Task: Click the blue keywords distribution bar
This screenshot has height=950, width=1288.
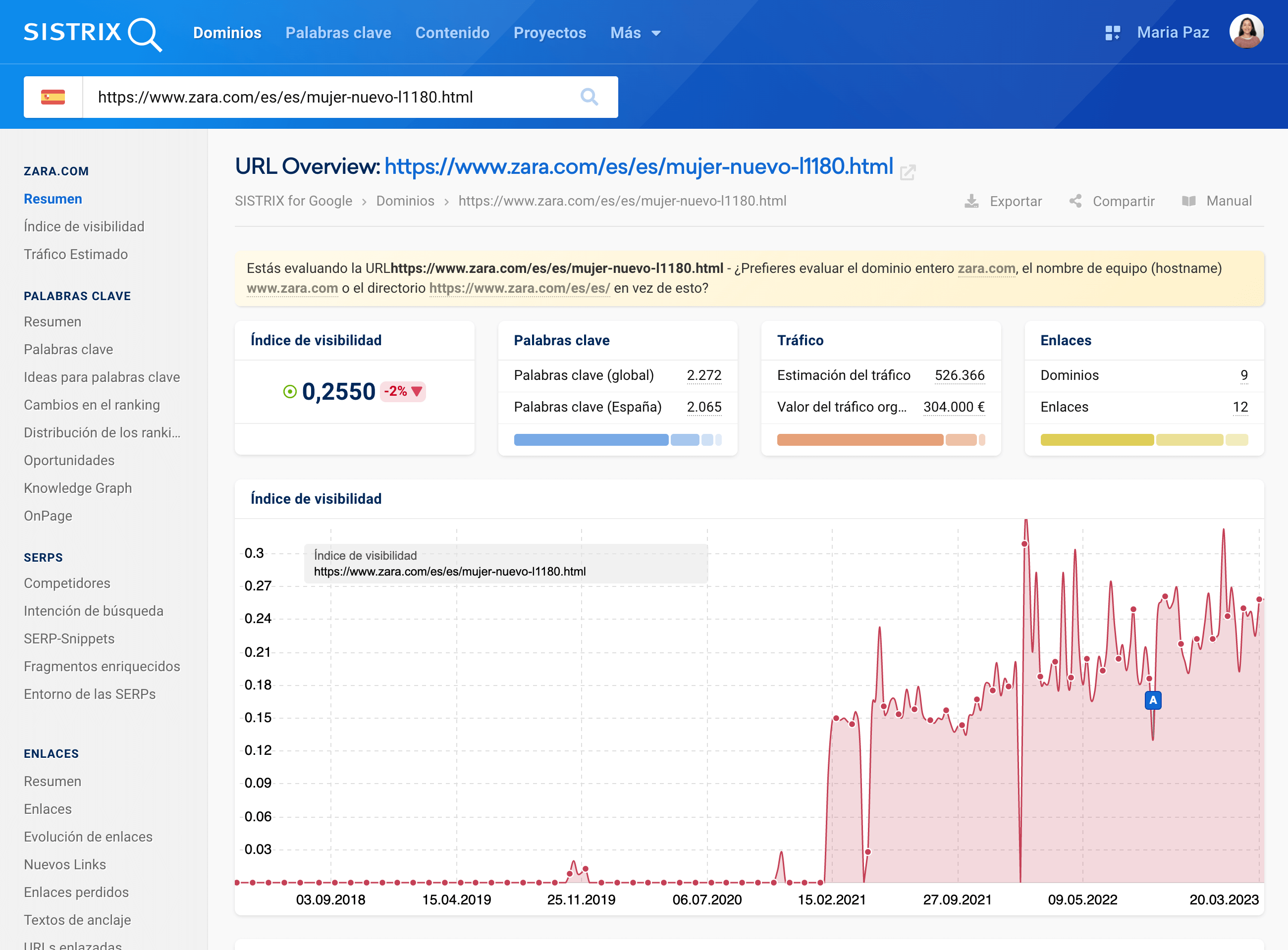Action: [x=618, y=440]
